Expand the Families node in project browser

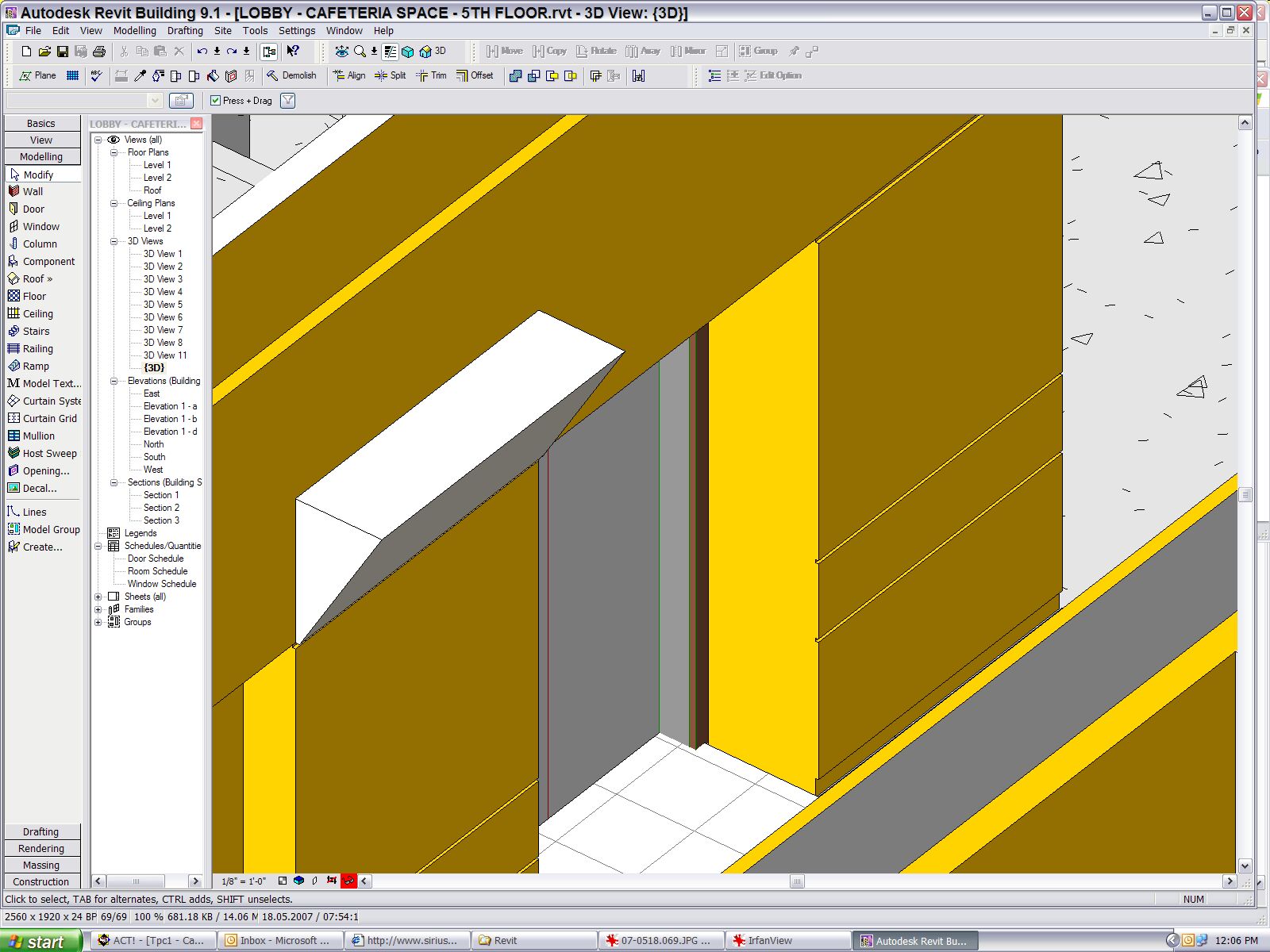coord(98,609)
